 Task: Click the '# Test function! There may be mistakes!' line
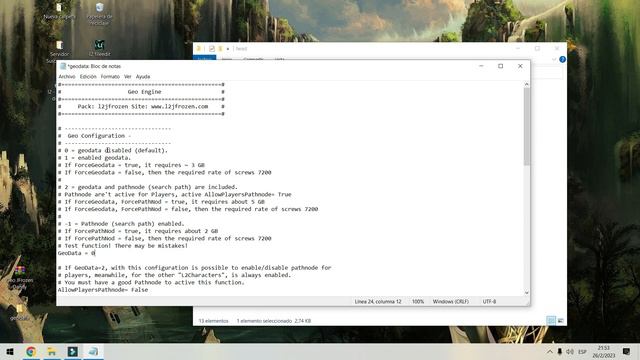tap(123, 246)
